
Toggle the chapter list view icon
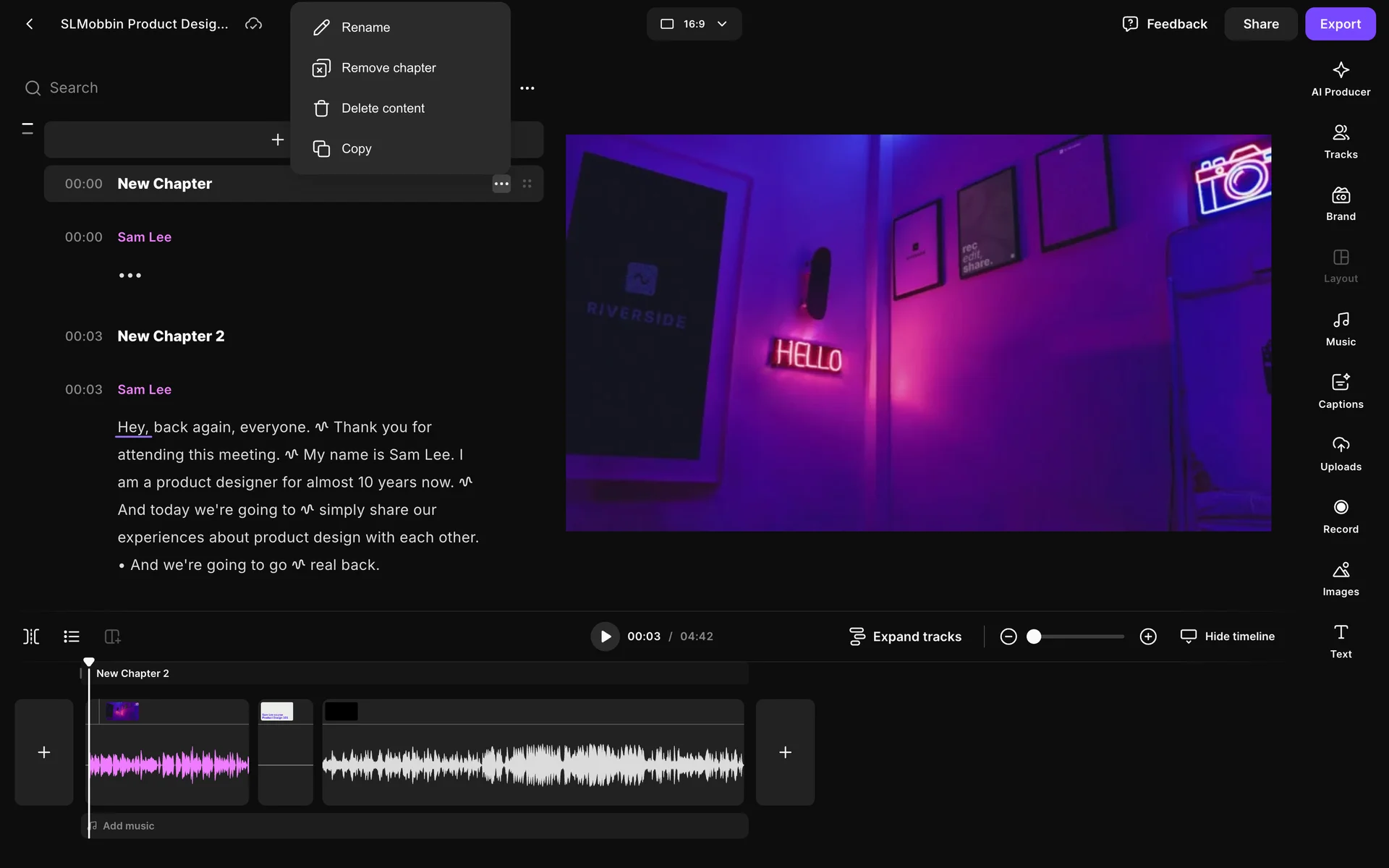(x=71, y=637)
